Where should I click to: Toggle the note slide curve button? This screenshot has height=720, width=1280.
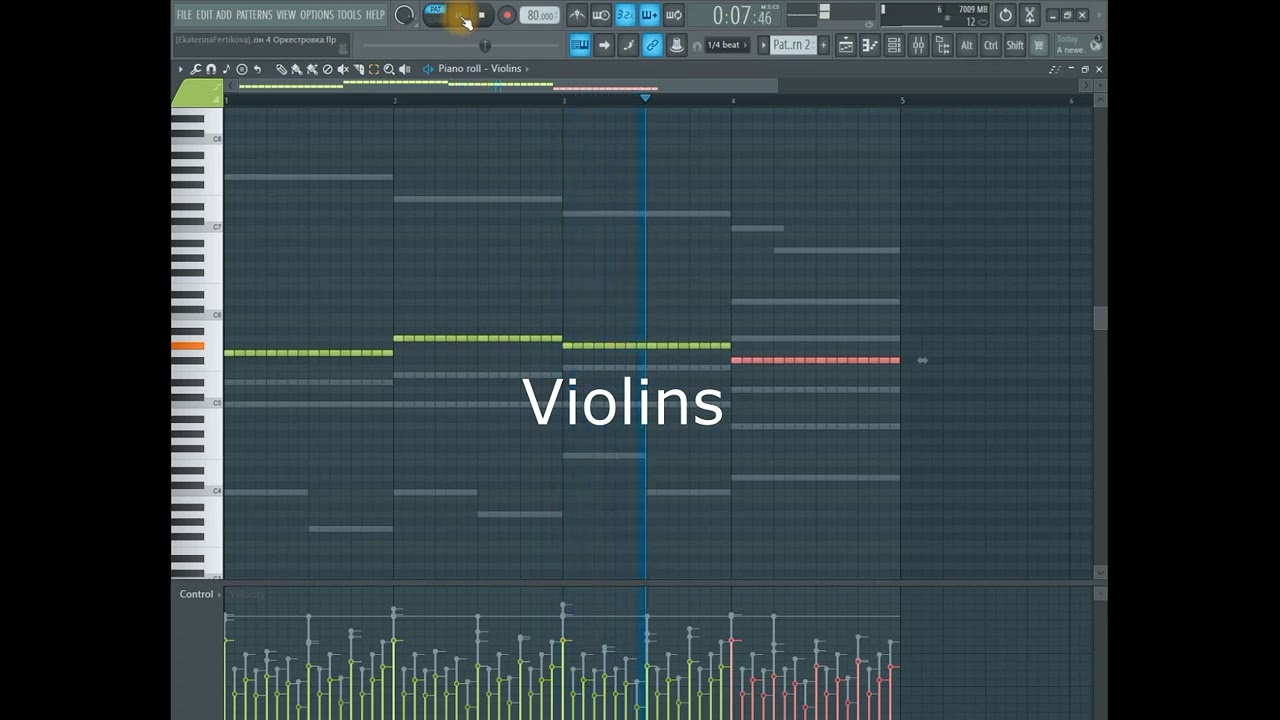pyautogui.click(x=628, y=45)
